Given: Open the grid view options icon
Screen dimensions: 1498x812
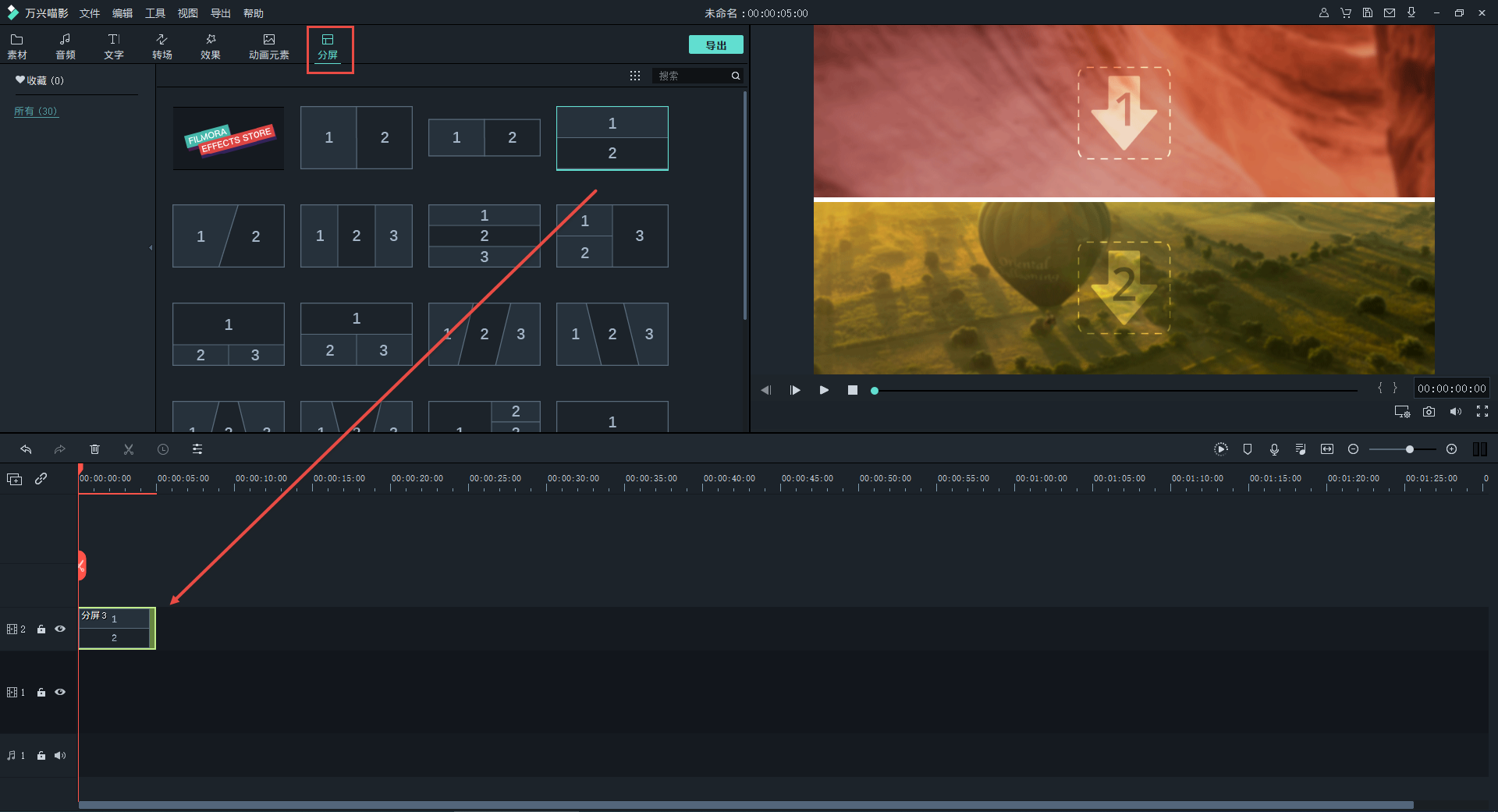Looking at the screenshot, I should click(635, 76).
